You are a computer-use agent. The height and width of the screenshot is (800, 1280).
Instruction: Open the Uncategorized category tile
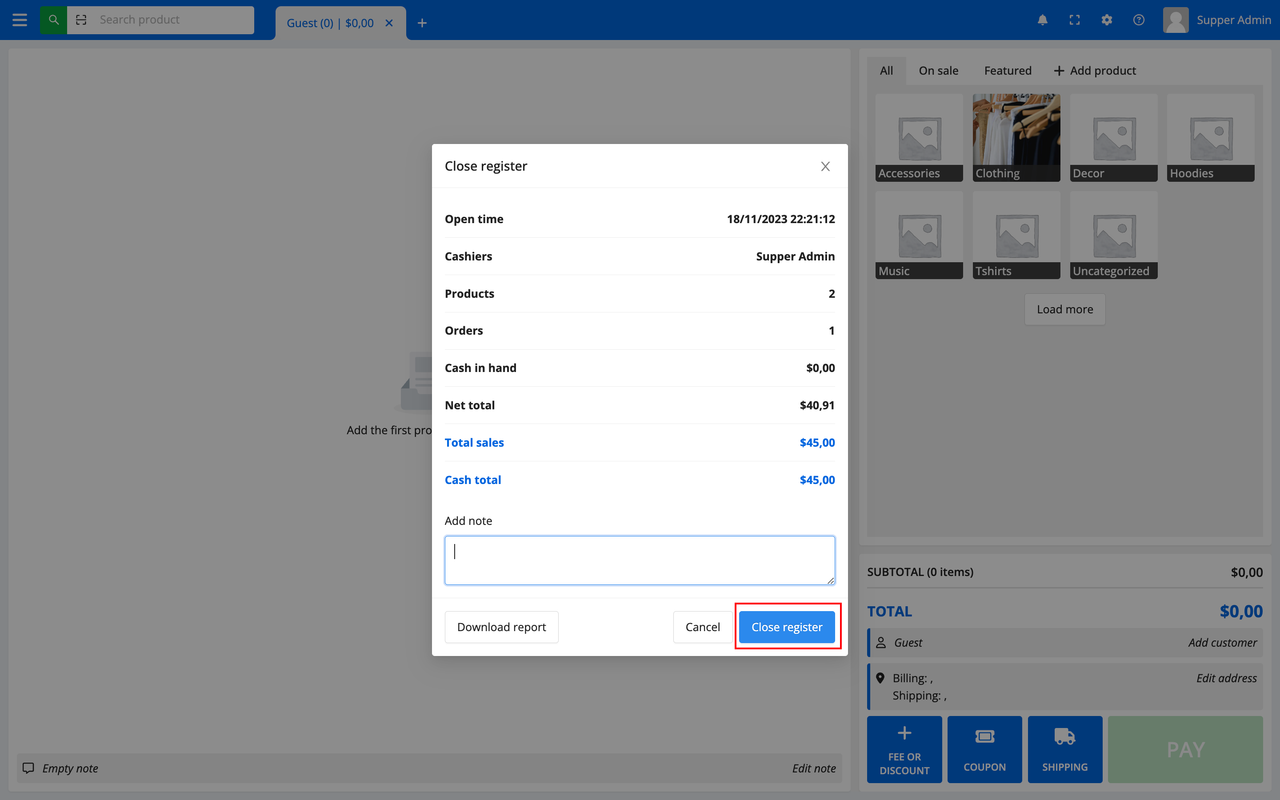click(1114, 235)
